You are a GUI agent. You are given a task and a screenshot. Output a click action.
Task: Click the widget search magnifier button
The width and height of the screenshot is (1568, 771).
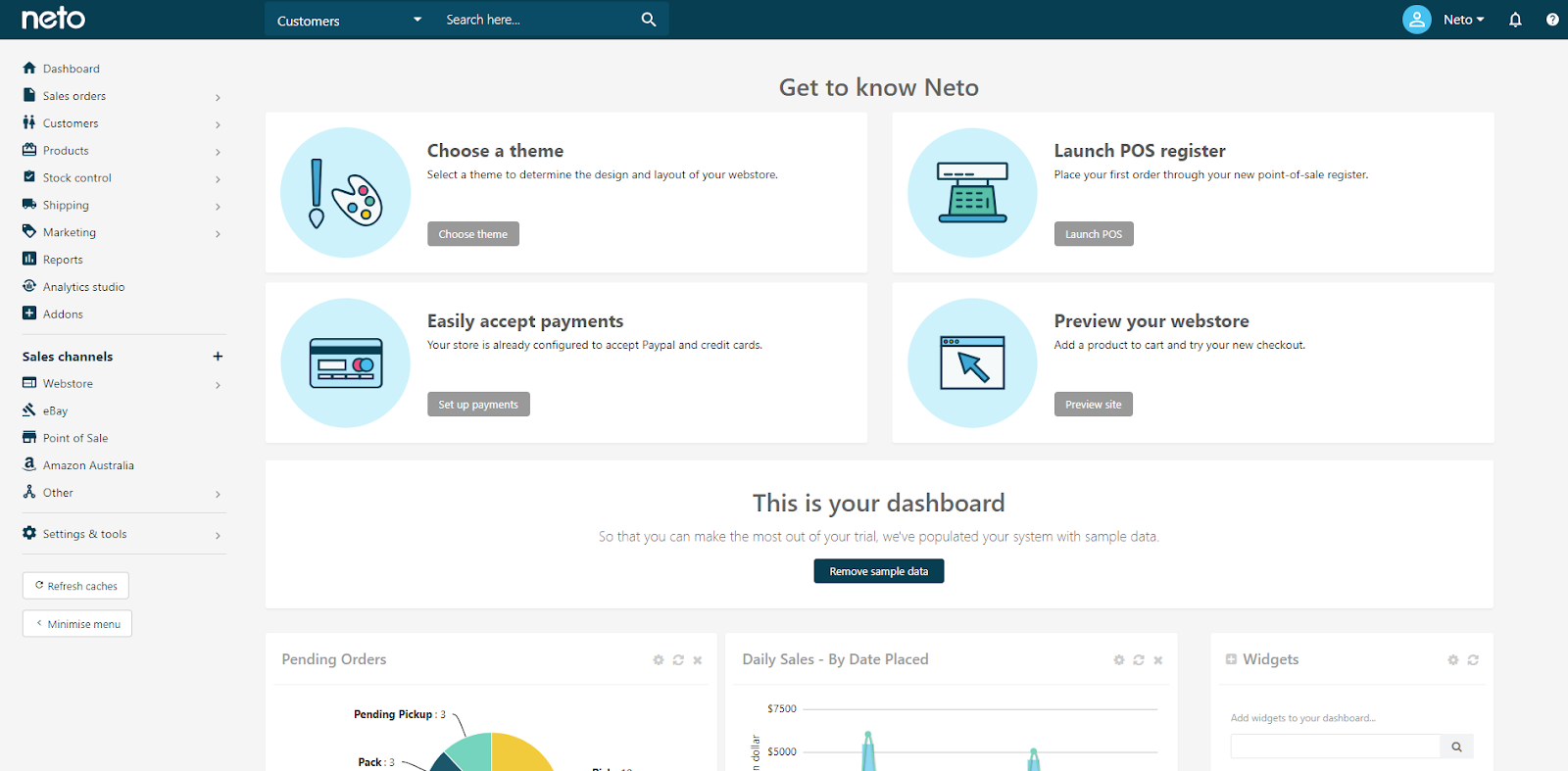(x=1457, y=747)
